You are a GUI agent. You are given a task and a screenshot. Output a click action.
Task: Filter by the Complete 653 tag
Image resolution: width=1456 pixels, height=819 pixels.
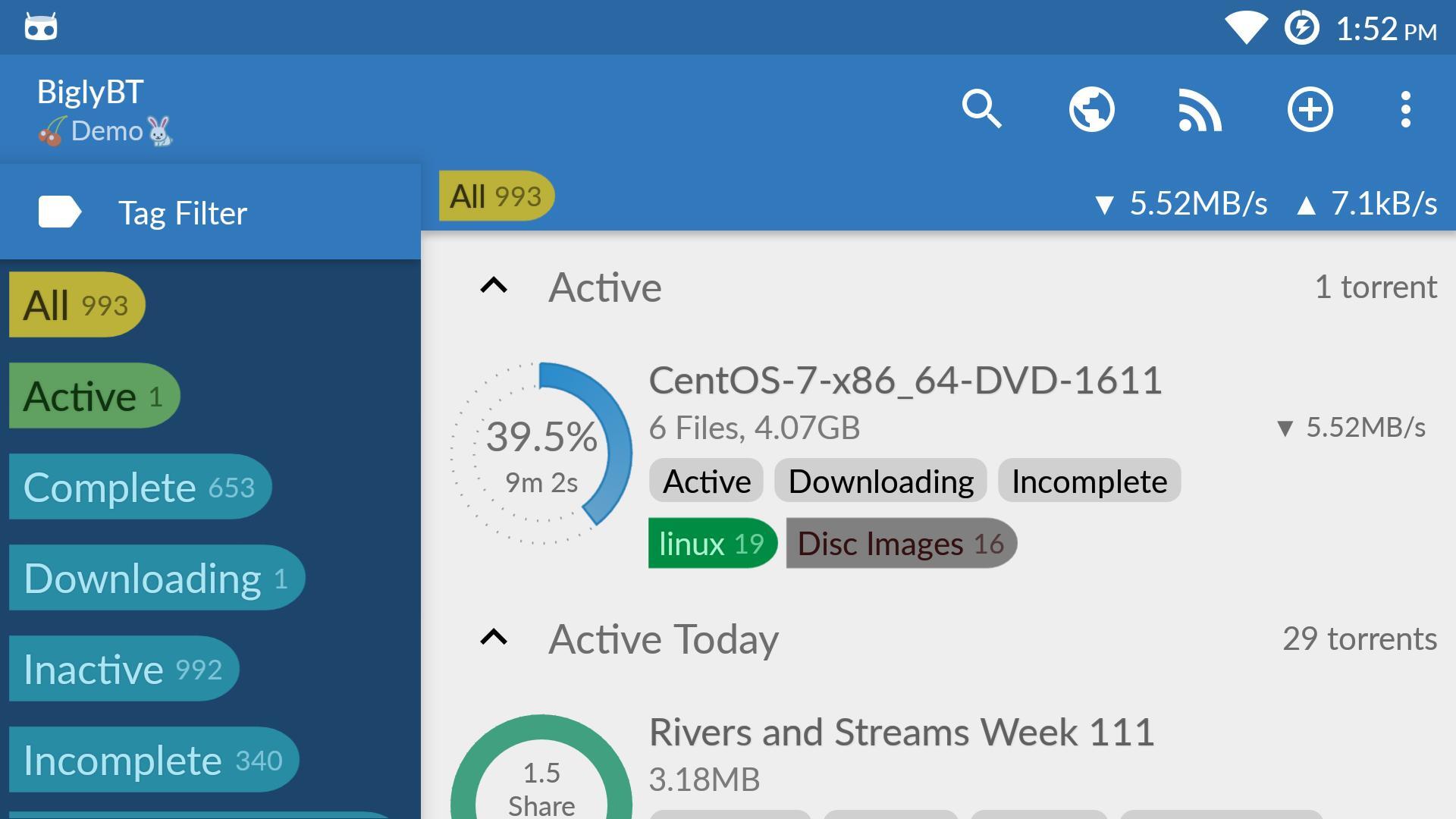tap(140, 487)
